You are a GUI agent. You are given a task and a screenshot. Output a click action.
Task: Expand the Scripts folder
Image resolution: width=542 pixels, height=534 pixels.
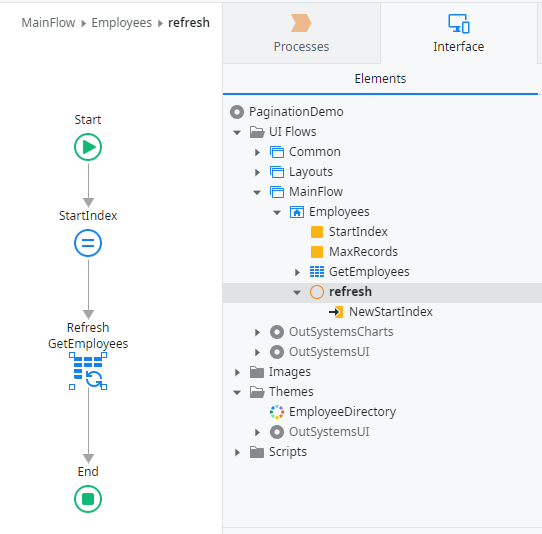[x=237, y=452]
